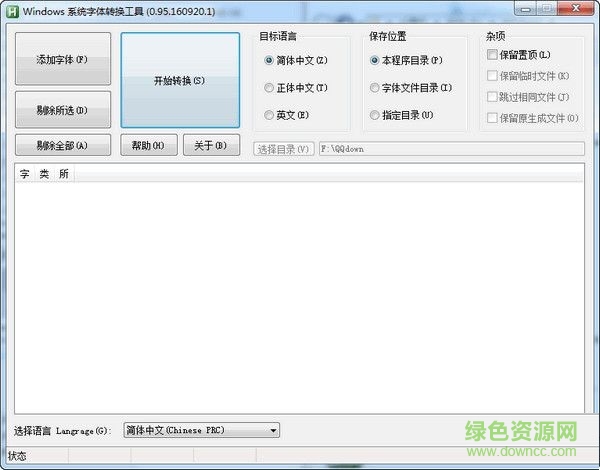
Task: Click the 删除所选 (D) button
Action: [63, 109]
